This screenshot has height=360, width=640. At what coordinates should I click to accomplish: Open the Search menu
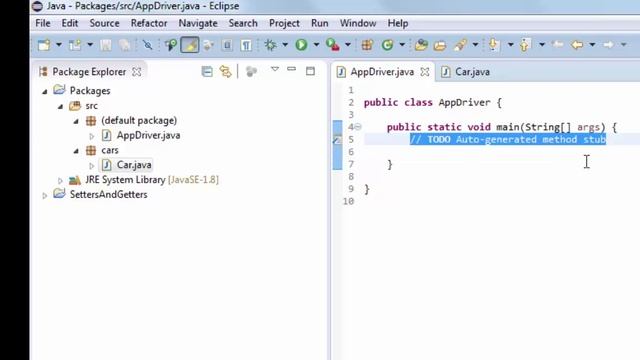pos(243,23)
